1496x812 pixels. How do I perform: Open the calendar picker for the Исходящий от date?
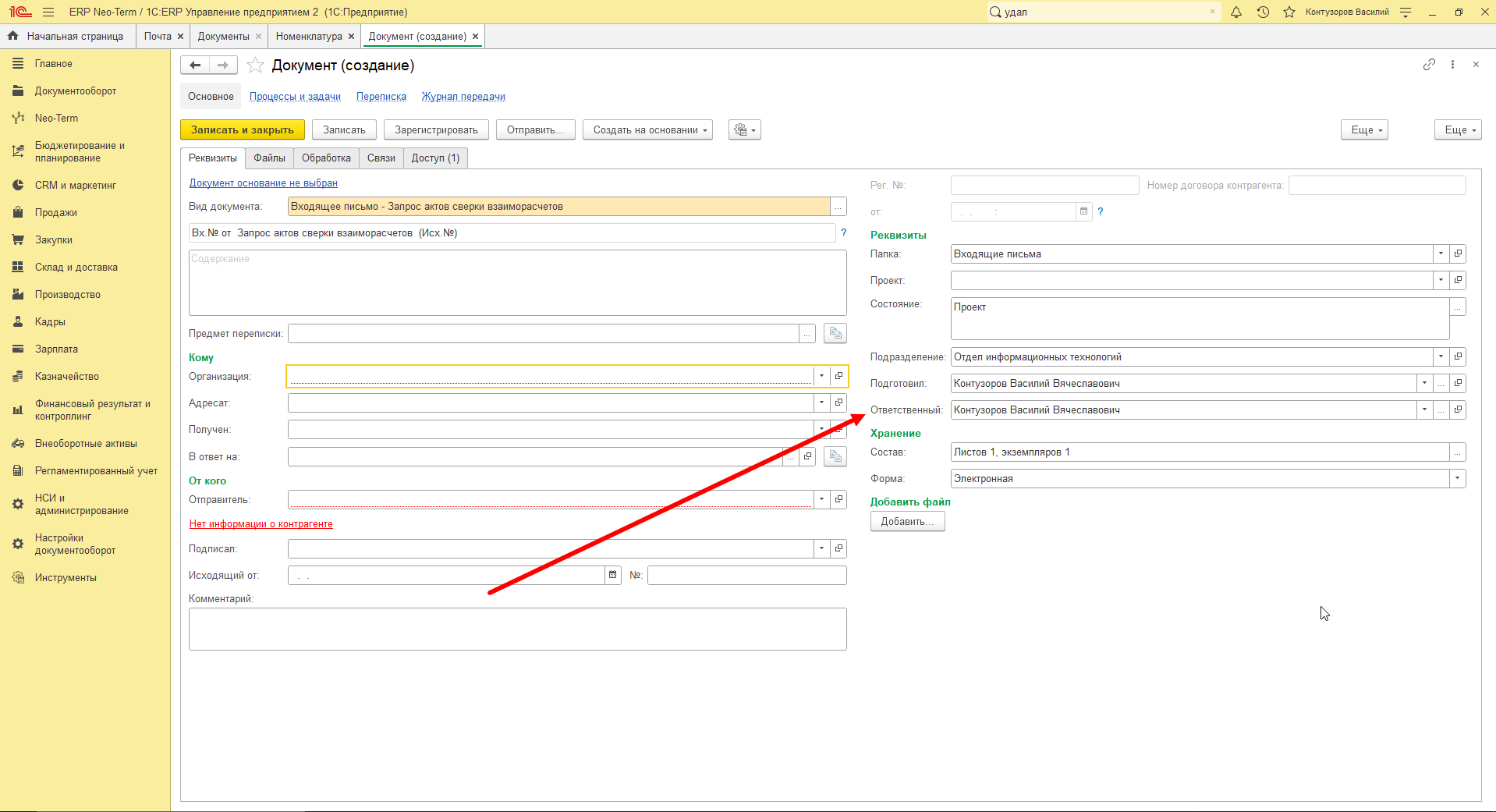[x=613, y=575]
